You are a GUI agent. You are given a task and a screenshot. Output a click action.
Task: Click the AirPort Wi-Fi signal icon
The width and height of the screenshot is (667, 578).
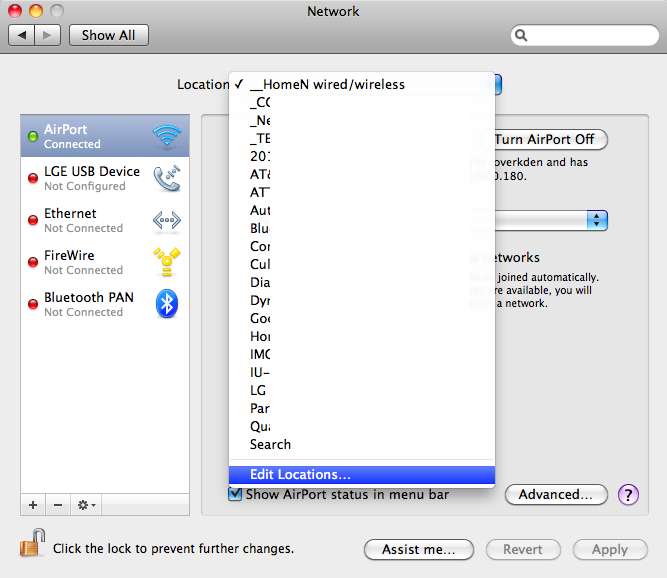coord(167,136)
